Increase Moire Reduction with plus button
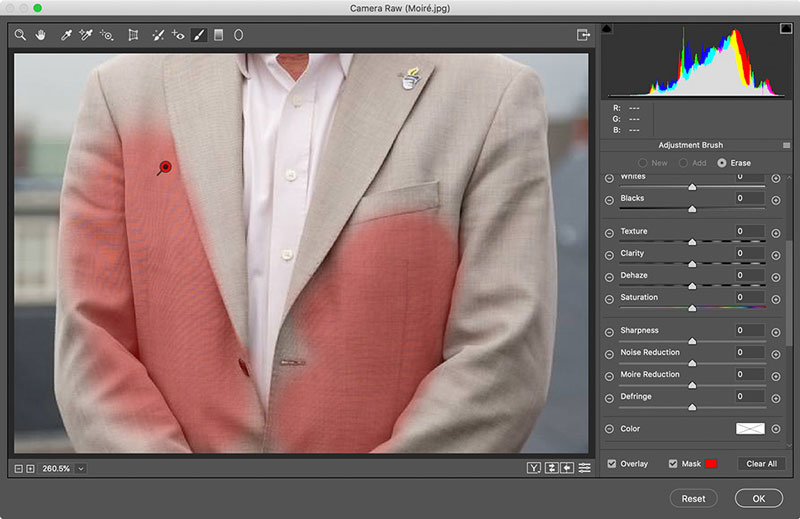 (x=775, y=375)
